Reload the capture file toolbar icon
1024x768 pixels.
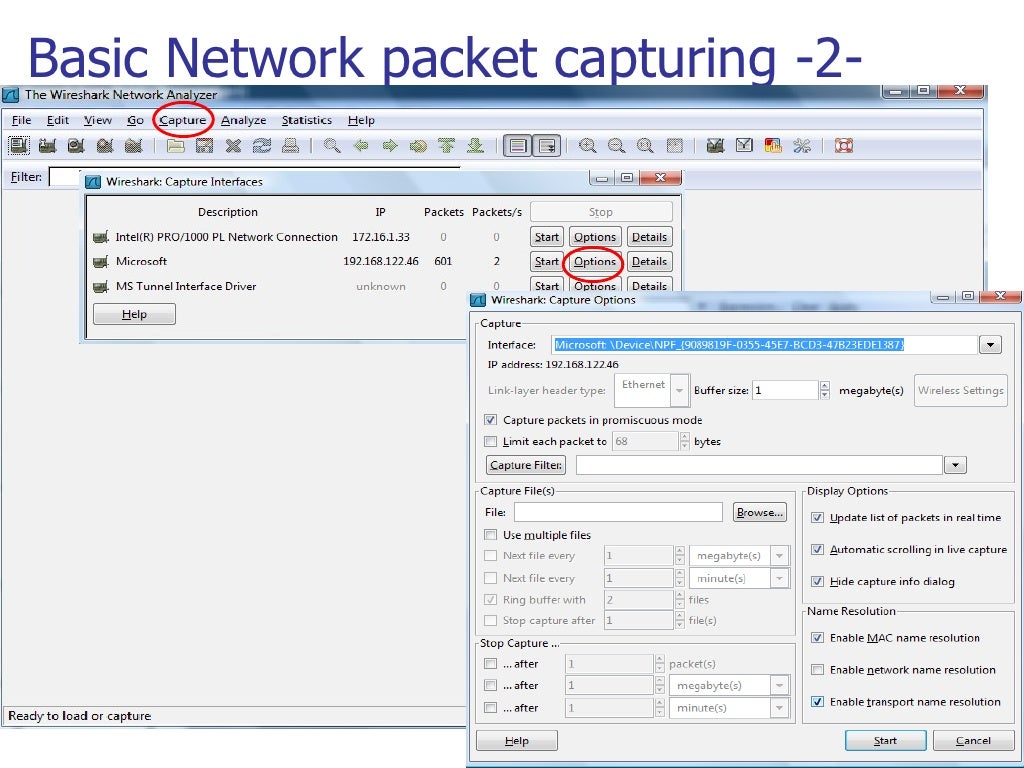pyautogui.click(x=262, y=145)
